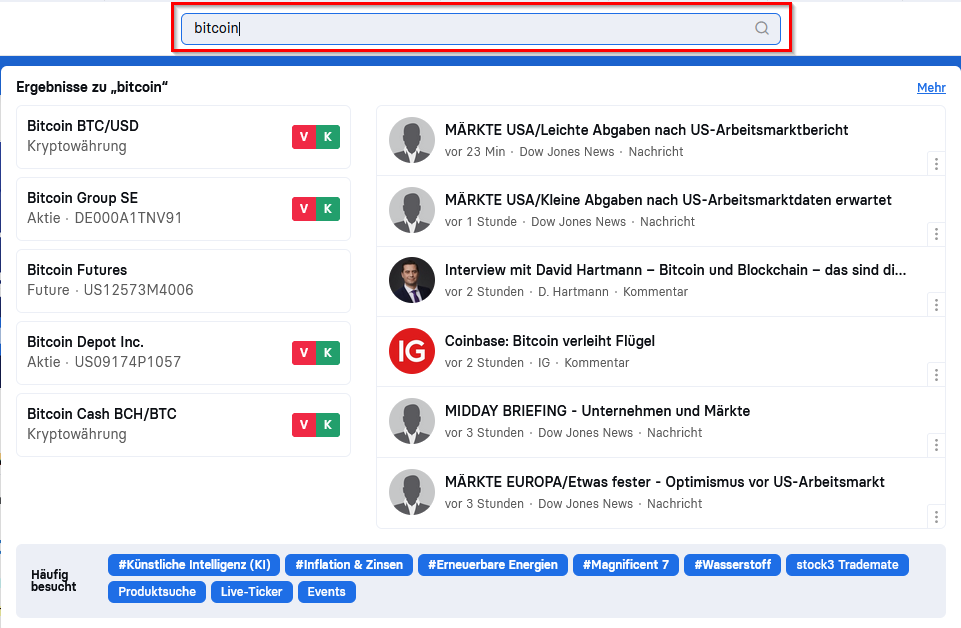The width and height of the screenshot is (961, 628).
Task: Open options menu for Coinbase article
Action: click(936, 375)
